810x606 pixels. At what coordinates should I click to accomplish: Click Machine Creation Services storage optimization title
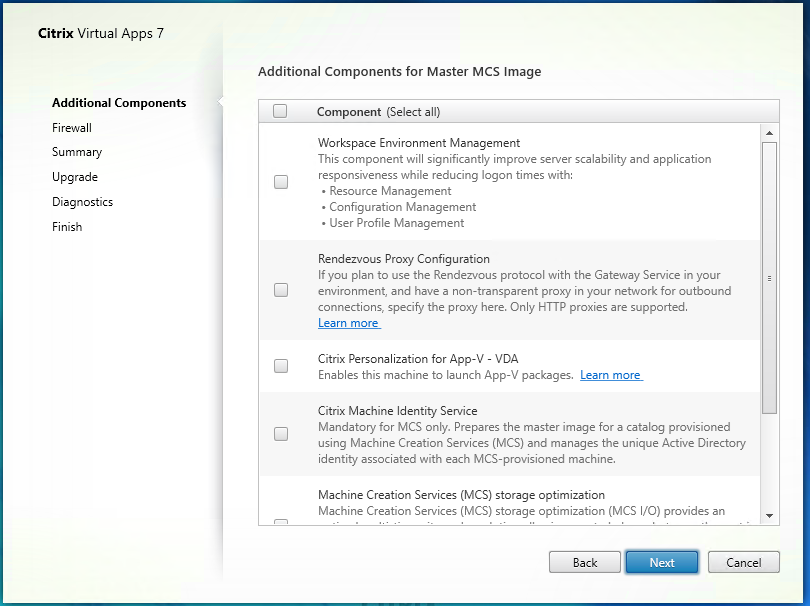(x=461, y=495)
